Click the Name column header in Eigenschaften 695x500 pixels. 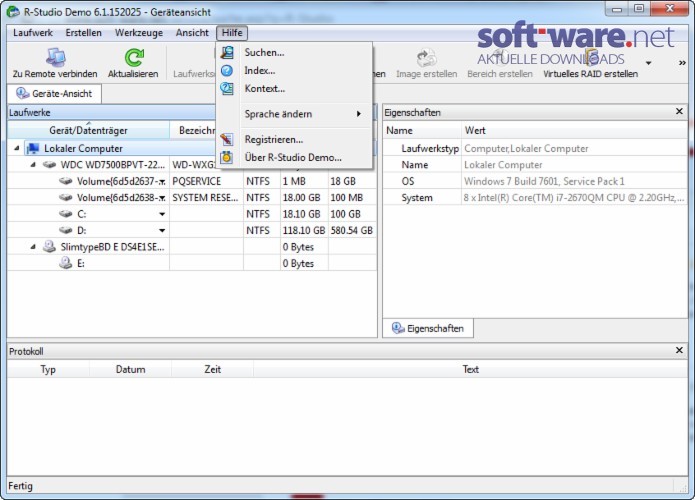pos(422,130)
